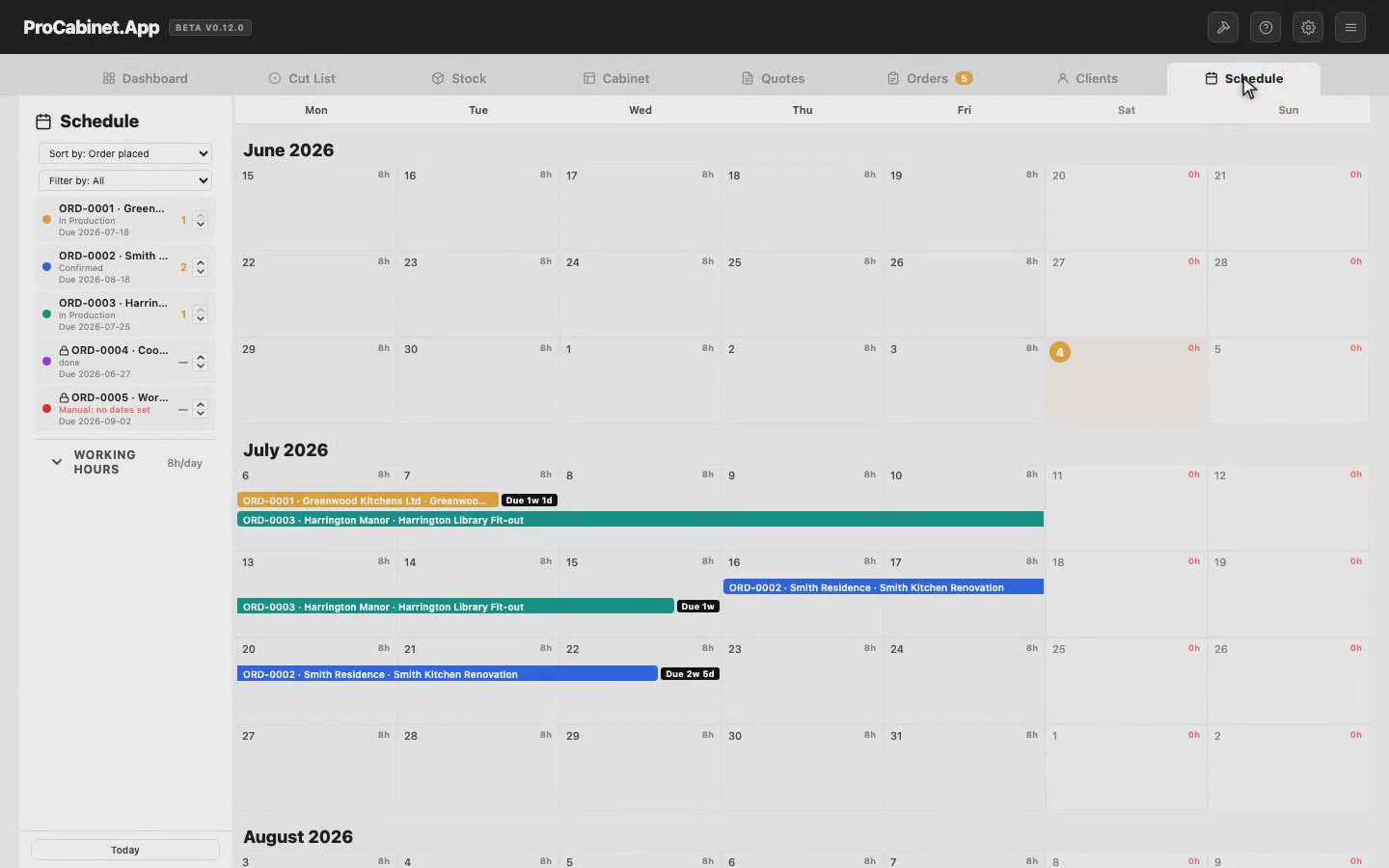
Task: Open the Orders tab with badge
Action: point(930,78)
